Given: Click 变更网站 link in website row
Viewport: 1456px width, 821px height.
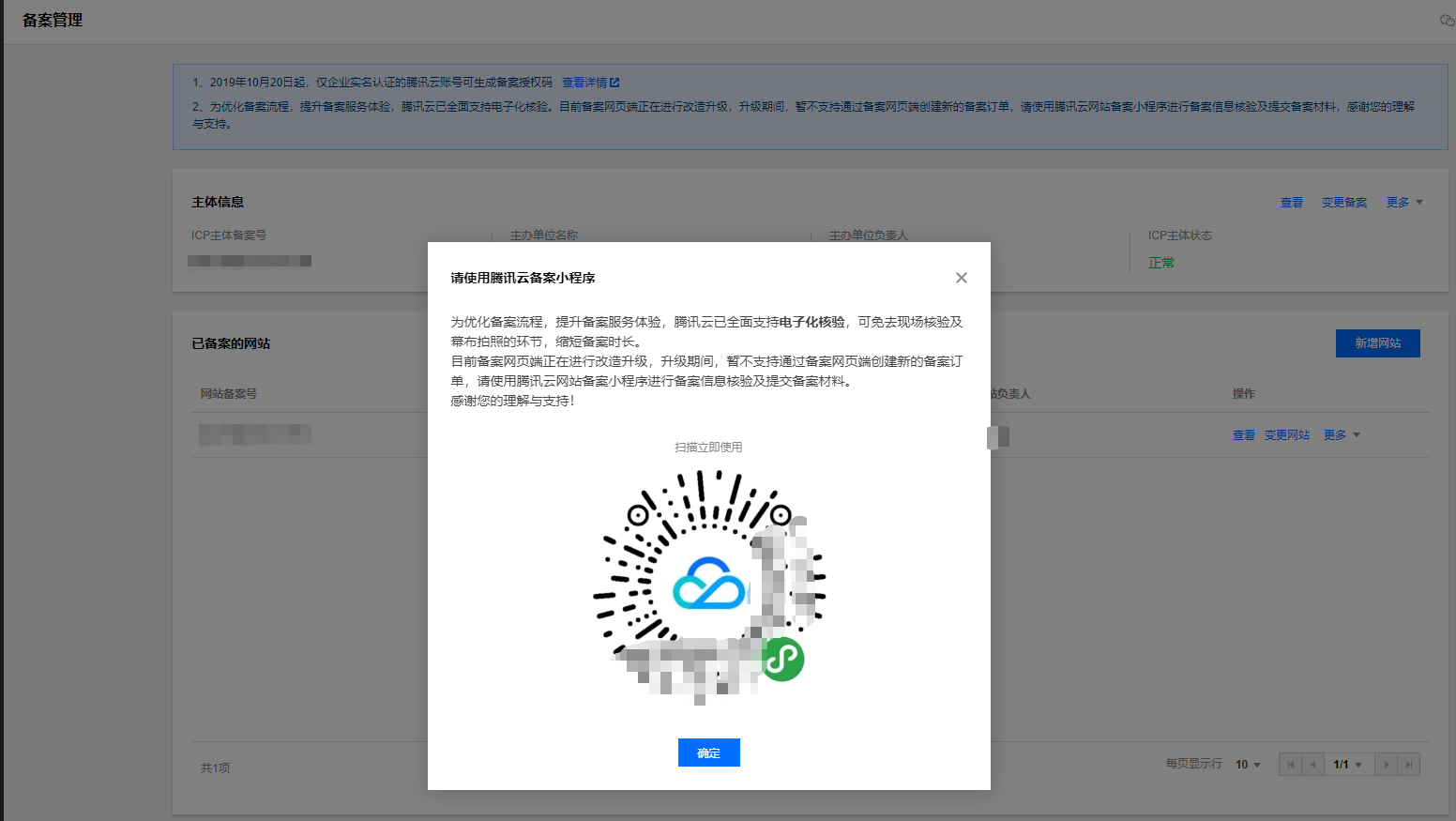Looking at the screenshot, I should pyautogui.click(x=1287, y=435).
